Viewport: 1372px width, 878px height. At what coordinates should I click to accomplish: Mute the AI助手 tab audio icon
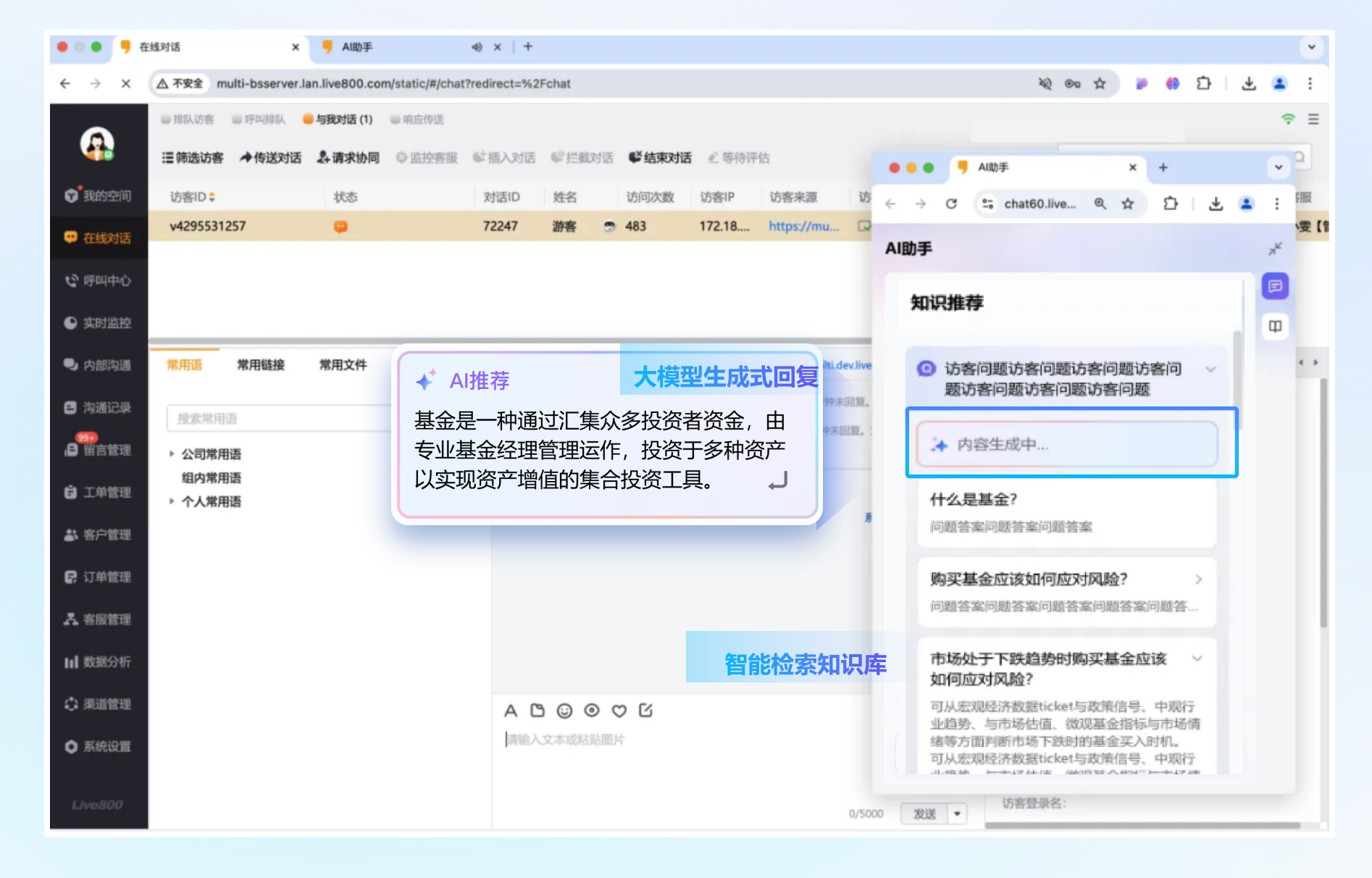477,47
